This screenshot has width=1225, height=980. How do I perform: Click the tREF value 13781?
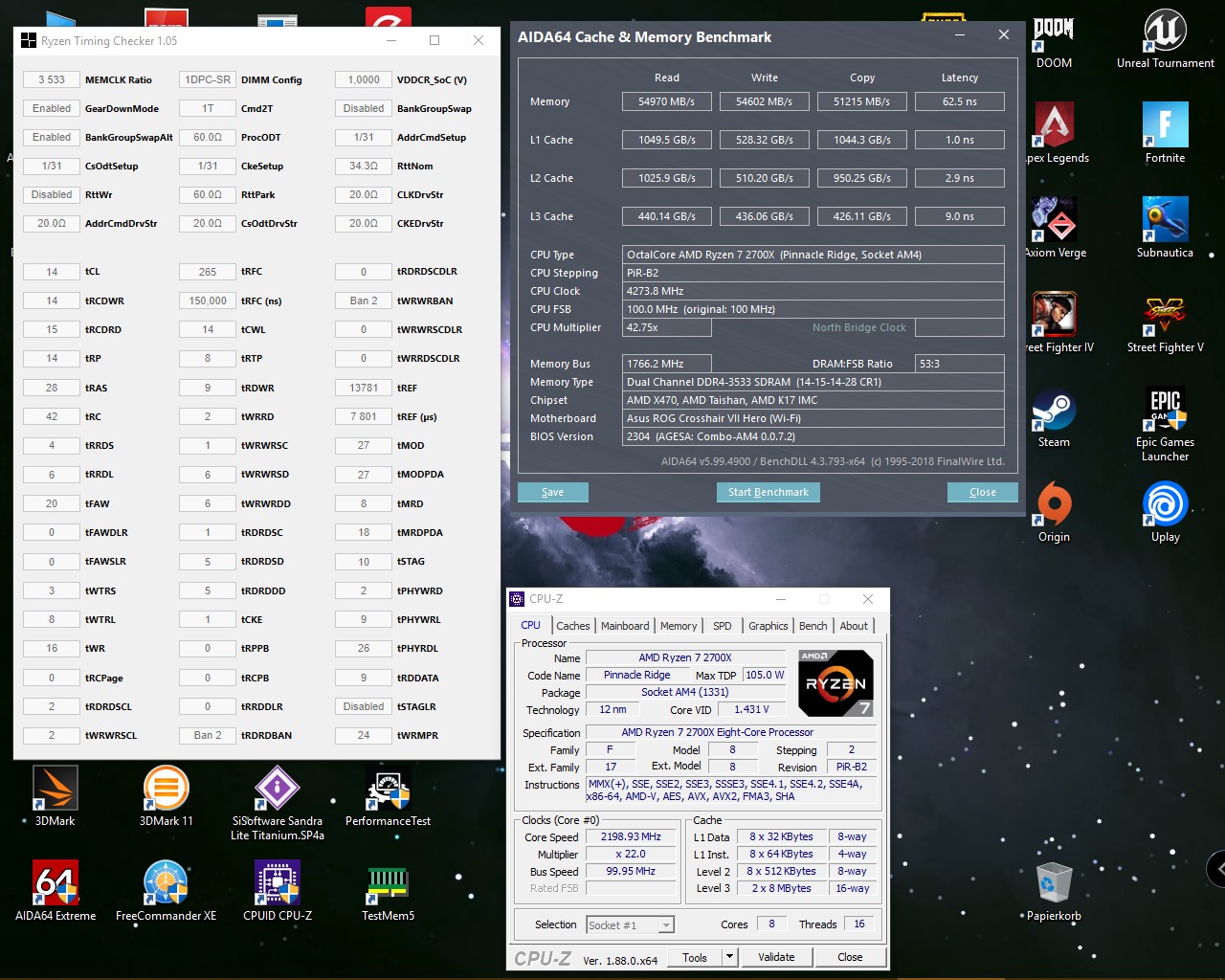point(364,388)
